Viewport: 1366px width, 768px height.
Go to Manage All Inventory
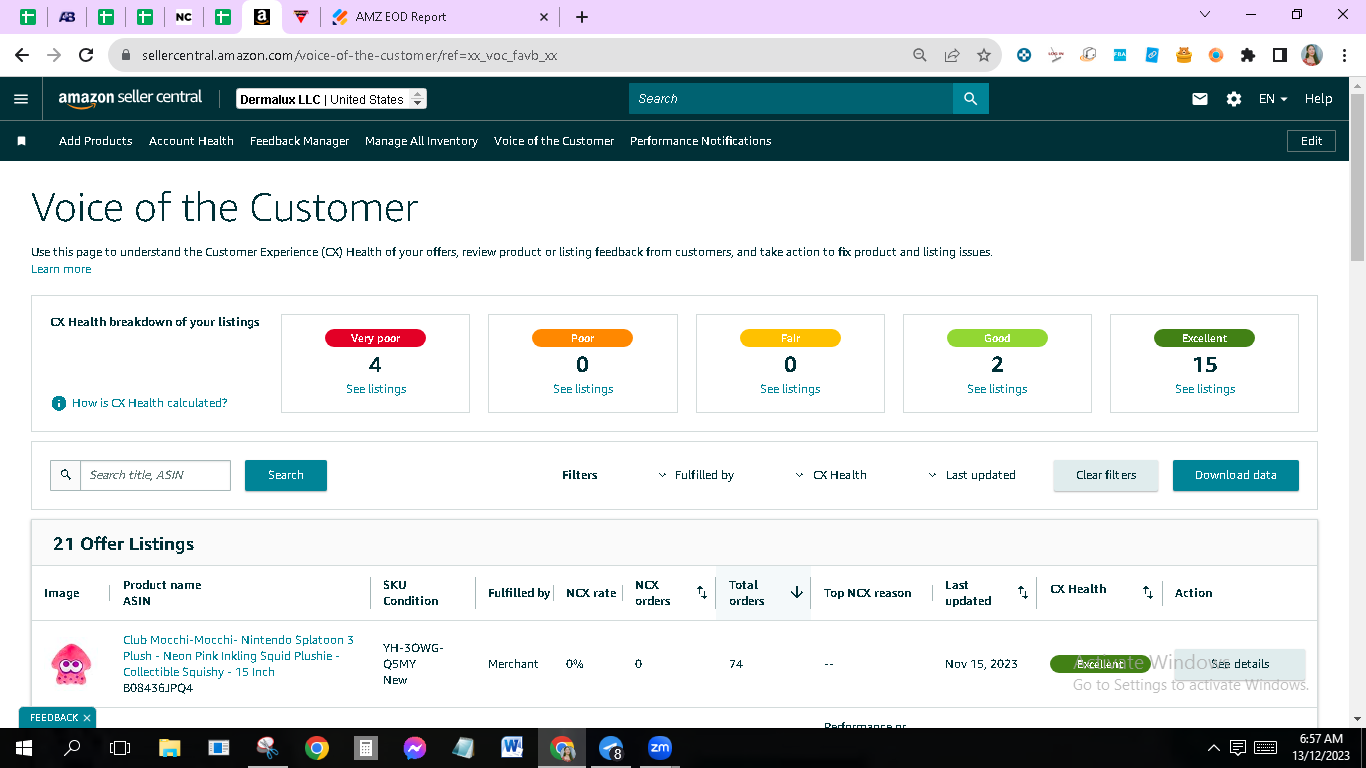pos(421,141)
